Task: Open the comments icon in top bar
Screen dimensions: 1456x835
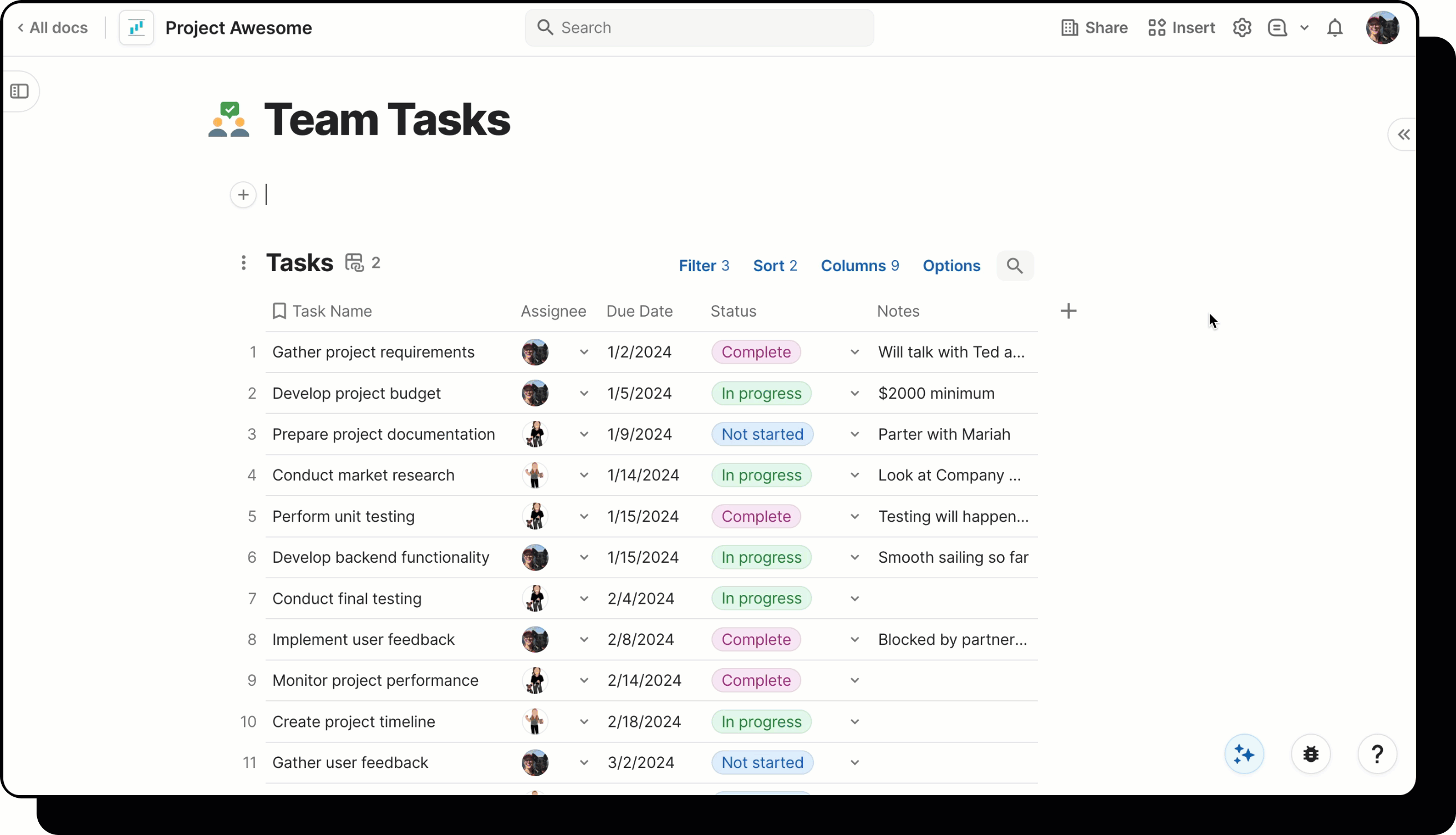Action: 1277,28
